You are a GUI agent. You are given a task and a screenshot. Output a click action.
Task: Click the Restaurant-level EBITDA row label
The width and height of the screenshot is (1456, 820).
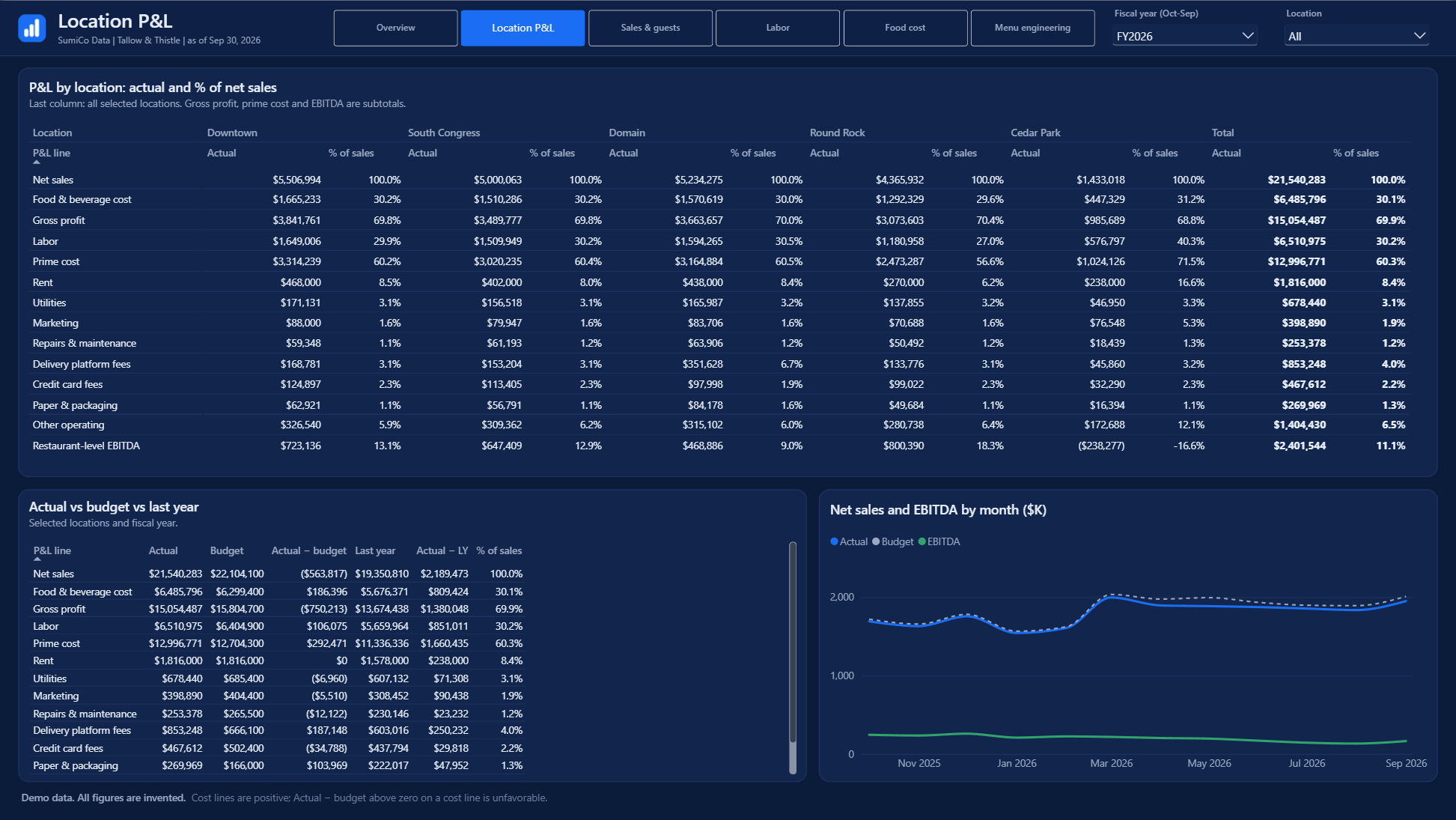86,446
